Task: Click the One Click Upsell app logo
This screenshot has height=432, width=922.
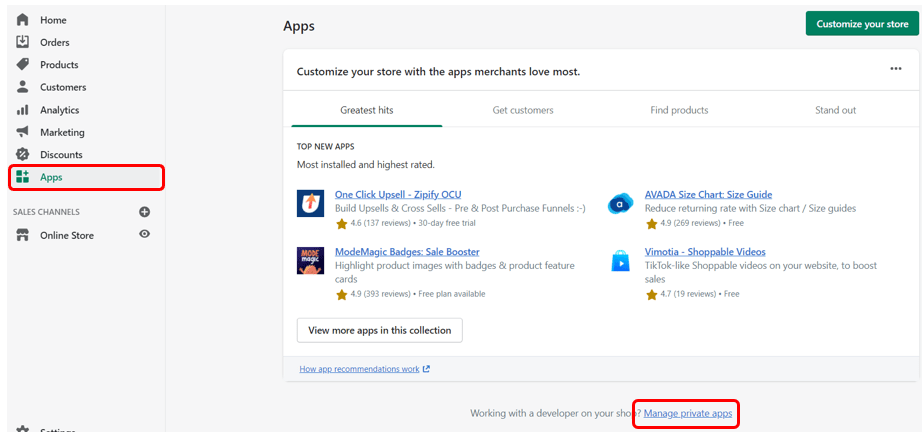Action: 310,203
